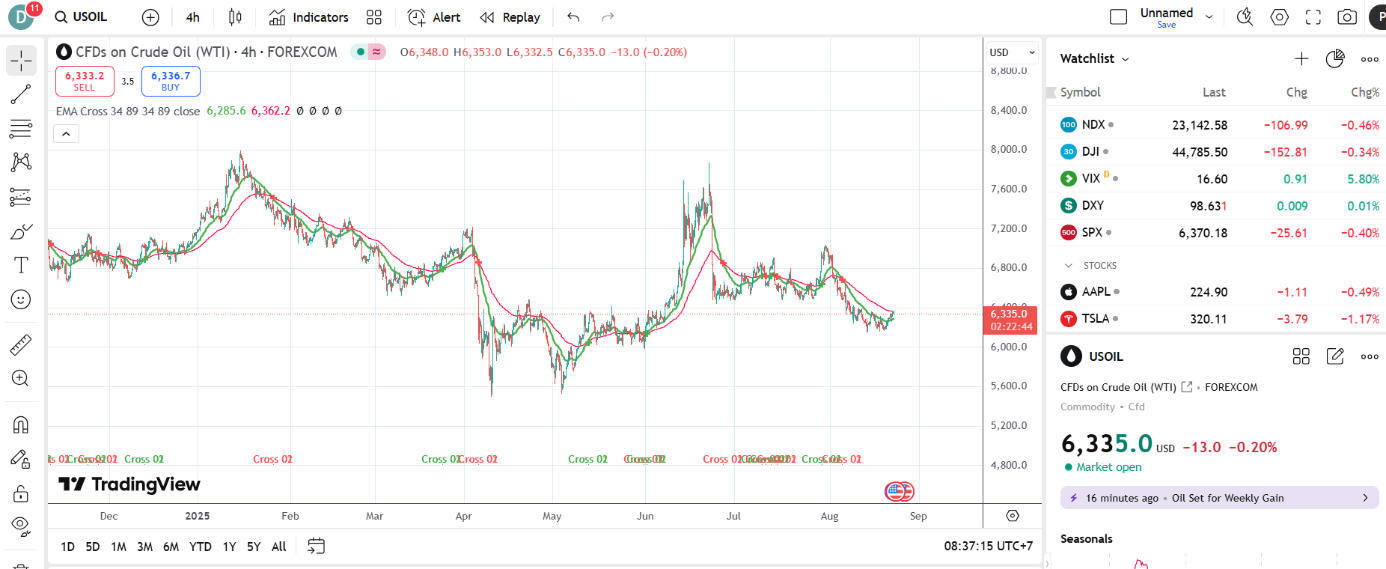Switch to the 1Y time range
Image resolution: width=1386 pixels, height=569 pixels.
pos(229,546)
